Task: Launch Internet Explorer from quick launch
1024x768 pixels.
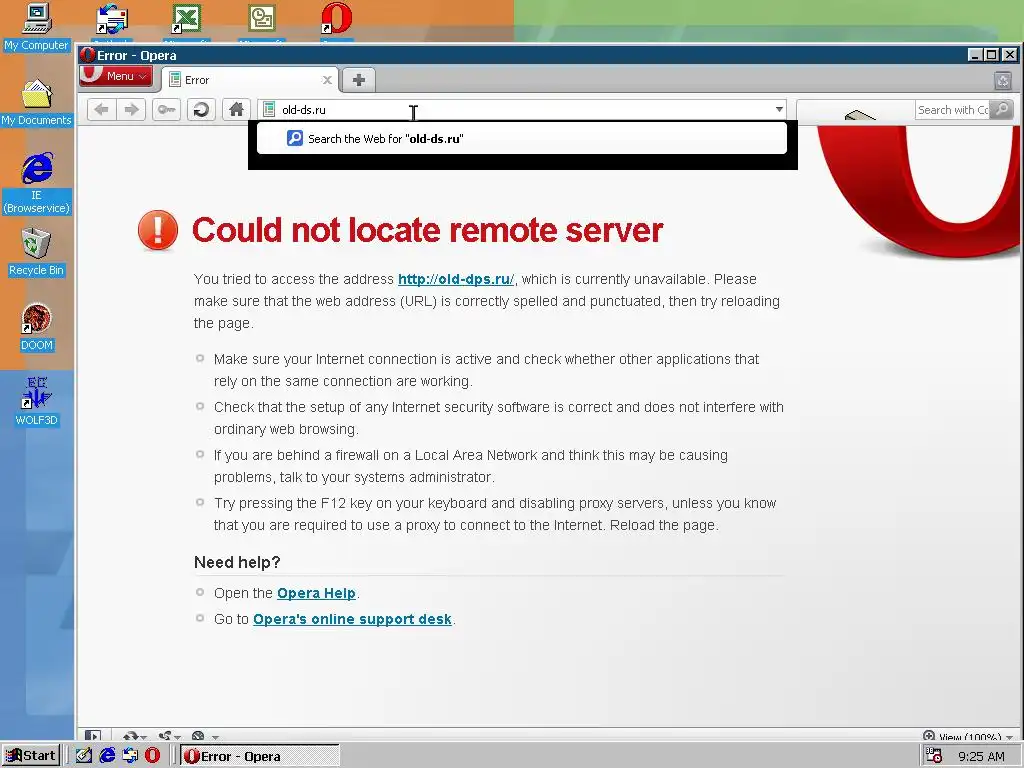Action: pyautogui.click(x=107, y=756)
